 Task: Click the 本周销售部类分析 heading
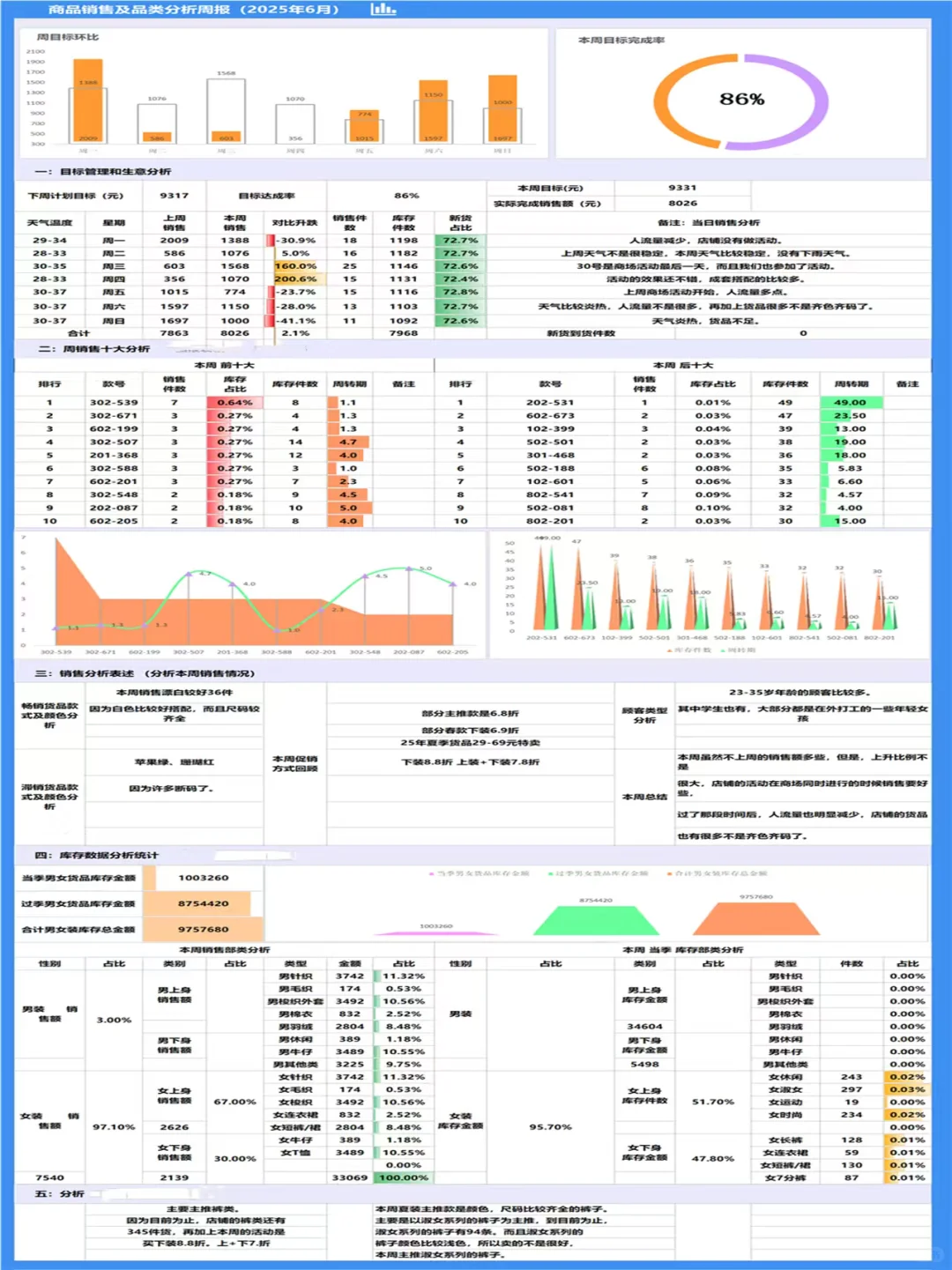point(225,950)
